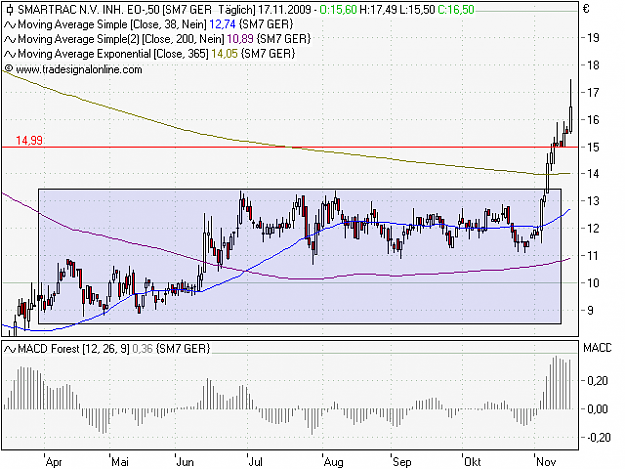Click the Mai month marker on time axis

coord(120,462)
